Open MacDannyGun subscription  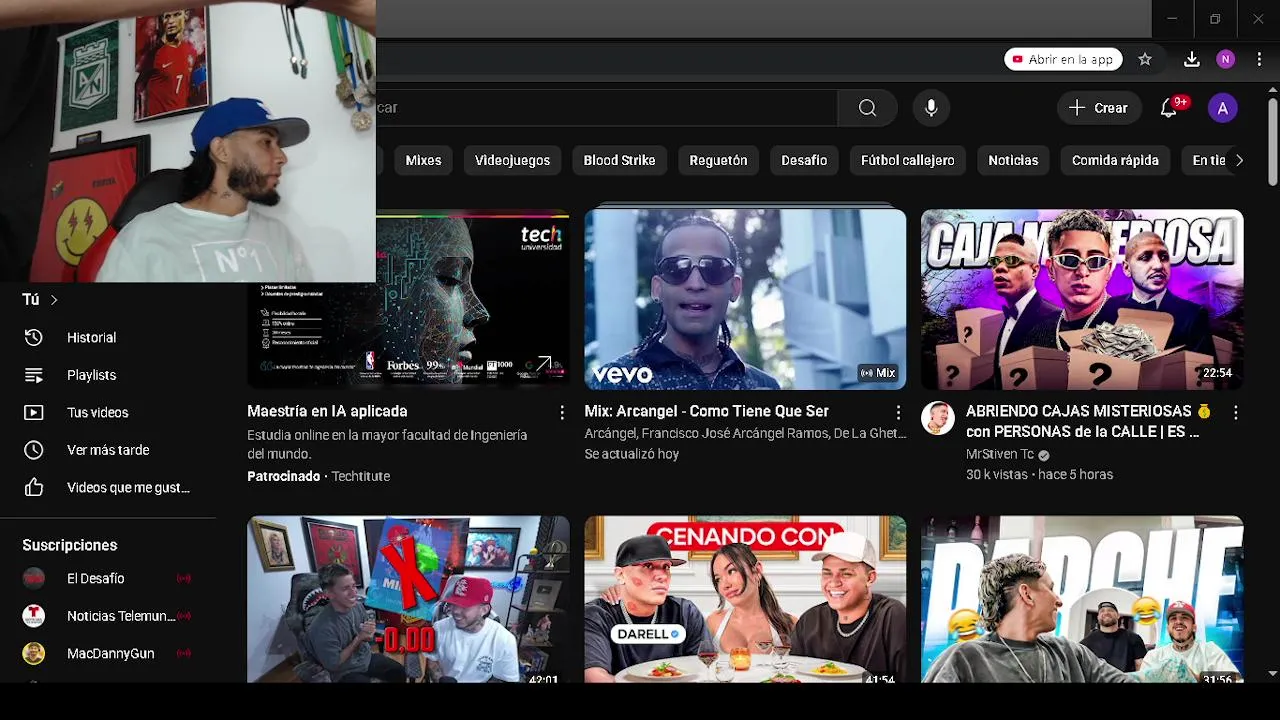(x=108, y=654)
